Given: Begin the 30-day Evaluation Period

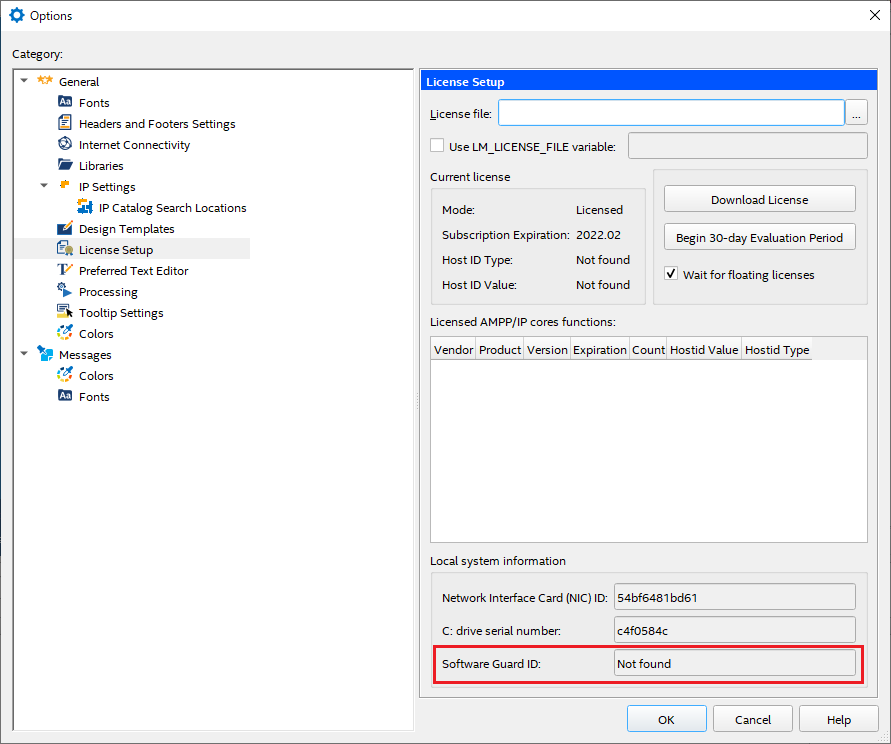Looking at the screenshot, I should click(x=759, y=237).
